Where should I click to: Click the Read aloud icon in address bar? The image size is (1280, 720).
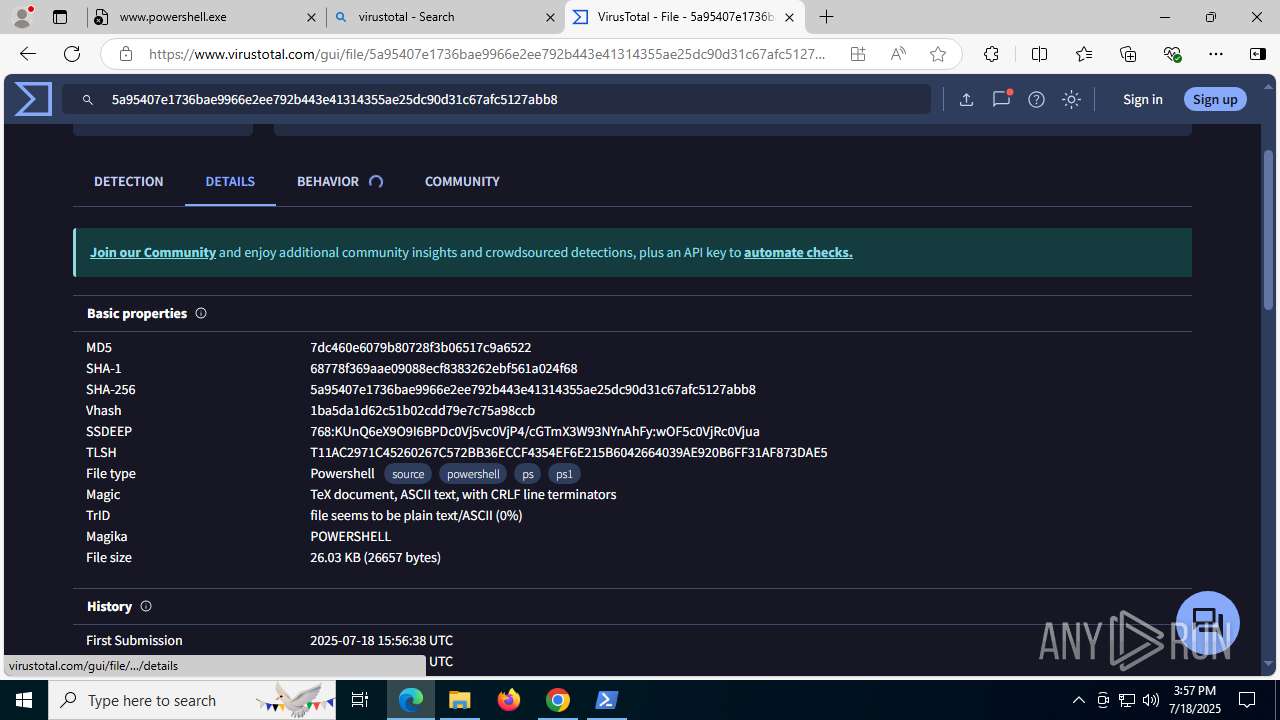pos(898,54)
